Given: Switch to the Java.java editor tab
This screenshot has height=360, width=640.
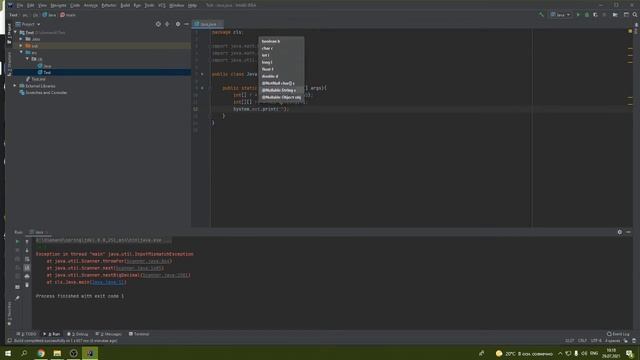Looking at the screenshot, I should (x=207, y=24).
